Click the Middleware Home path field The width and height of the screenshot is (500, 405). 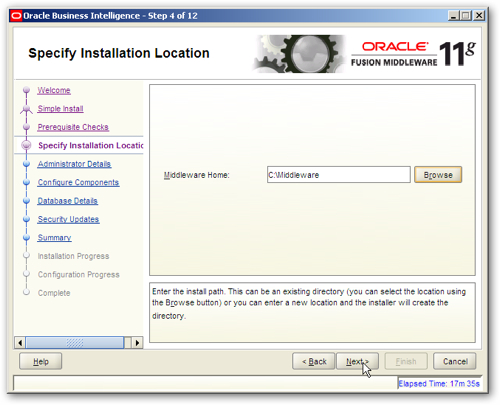point(339,175)
